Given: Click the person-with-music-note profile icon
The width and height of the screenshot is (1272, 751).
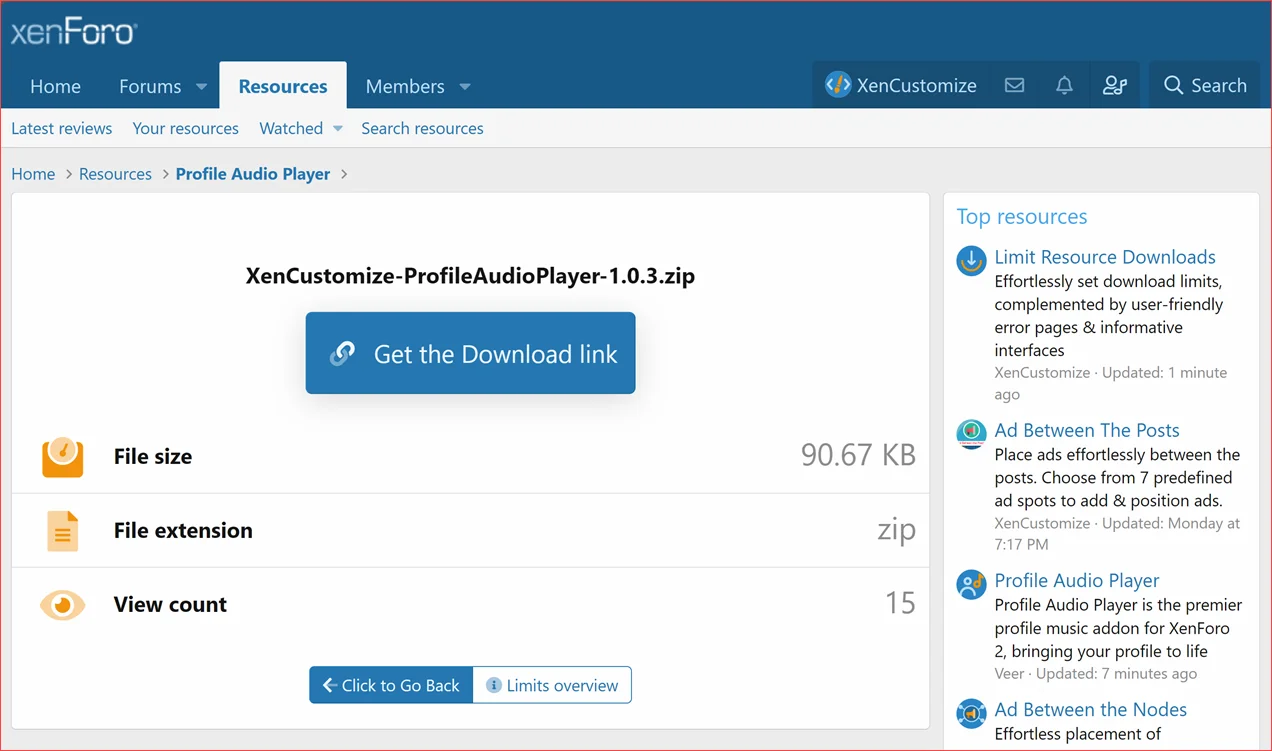Looking at the screenshot, I should [1114, 85].
